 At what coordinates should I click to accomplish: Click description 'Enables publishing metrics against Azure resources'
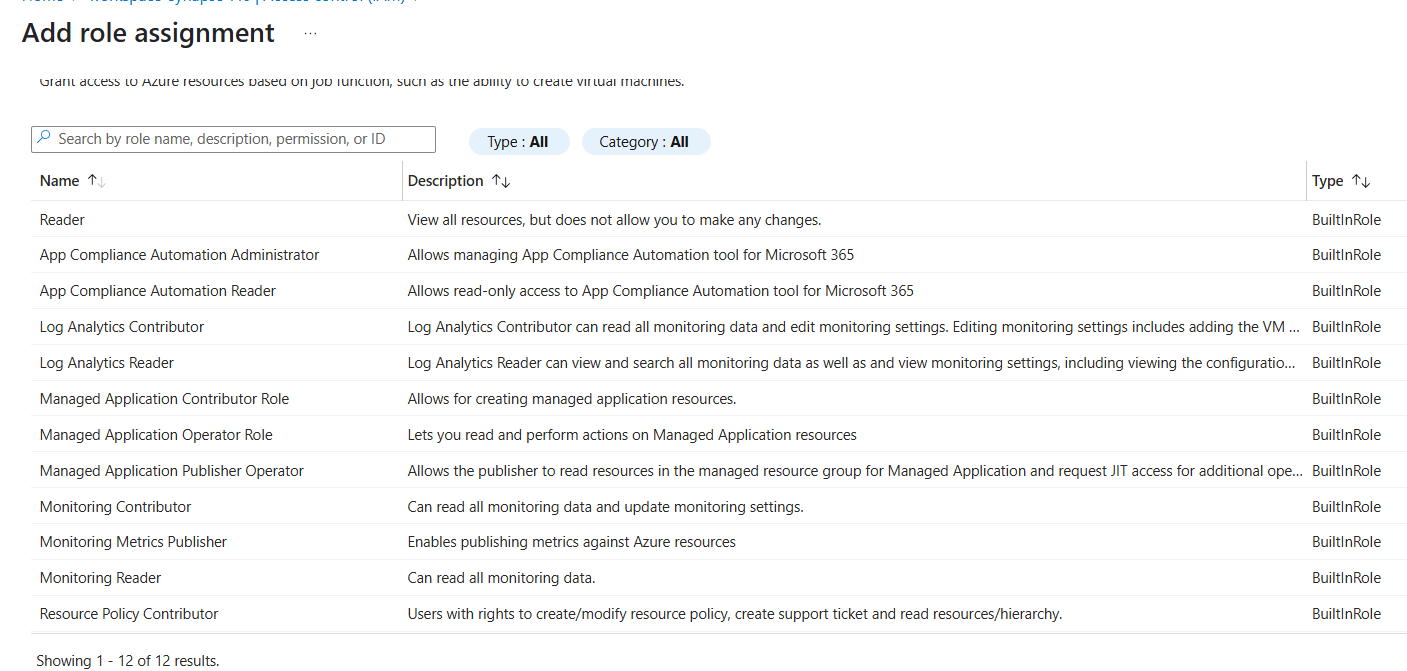point(572,542)
